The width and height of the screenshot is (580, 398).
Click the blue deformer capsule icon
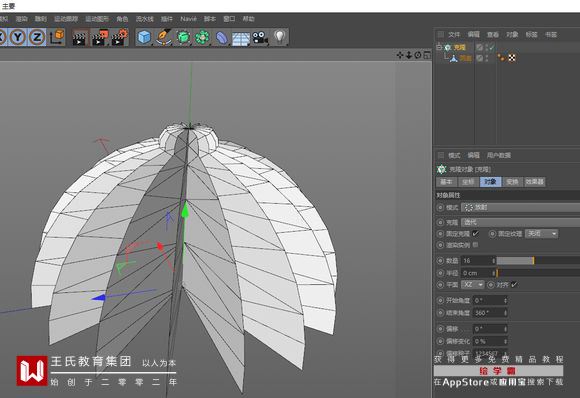(222, 38)
